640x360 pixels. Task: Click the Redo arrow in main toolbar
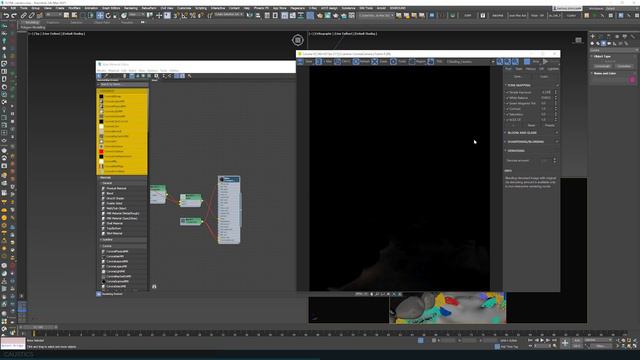(13, 16)
